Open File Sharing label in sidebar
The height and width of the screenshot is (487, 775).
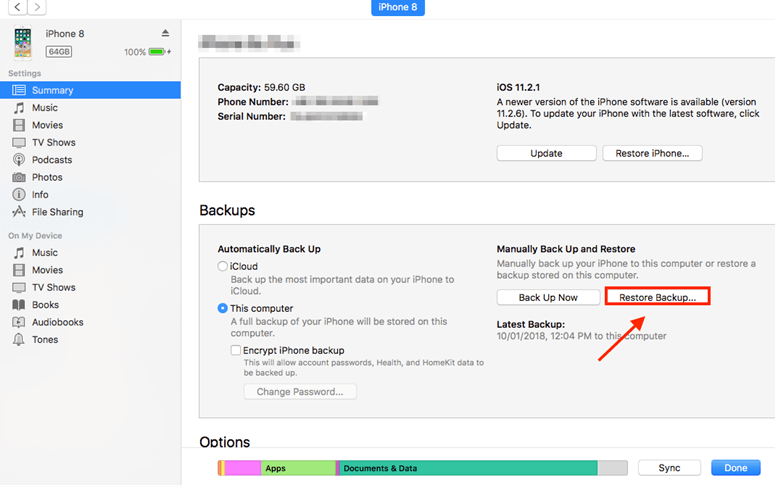57,212
